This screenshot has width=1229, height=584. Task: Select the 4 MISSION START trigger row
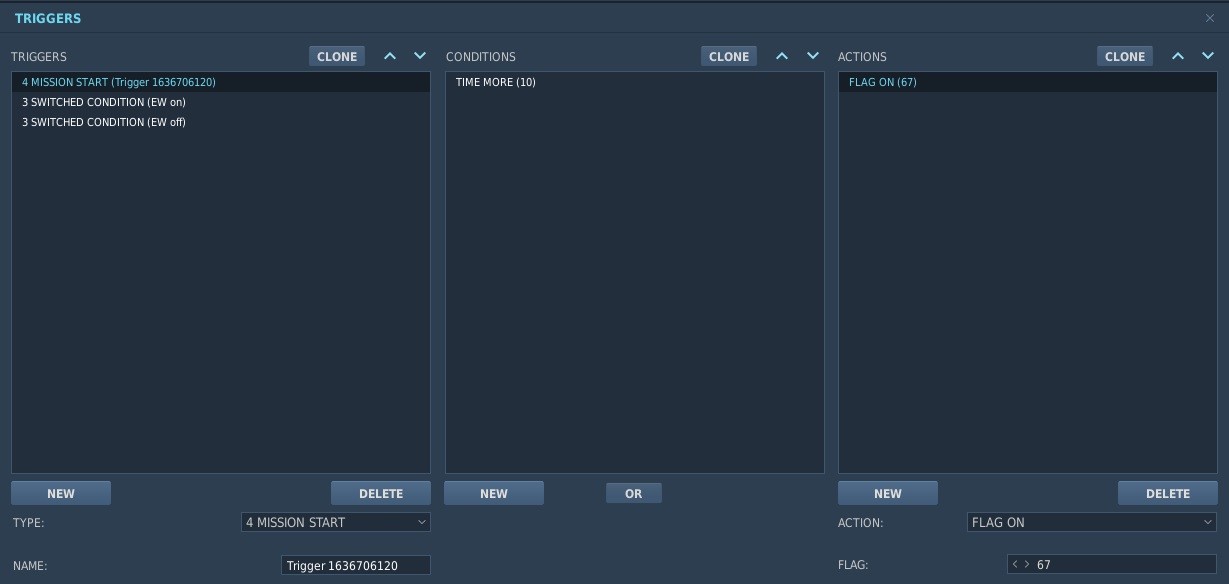pyautogui.click(x=221, y=82)
